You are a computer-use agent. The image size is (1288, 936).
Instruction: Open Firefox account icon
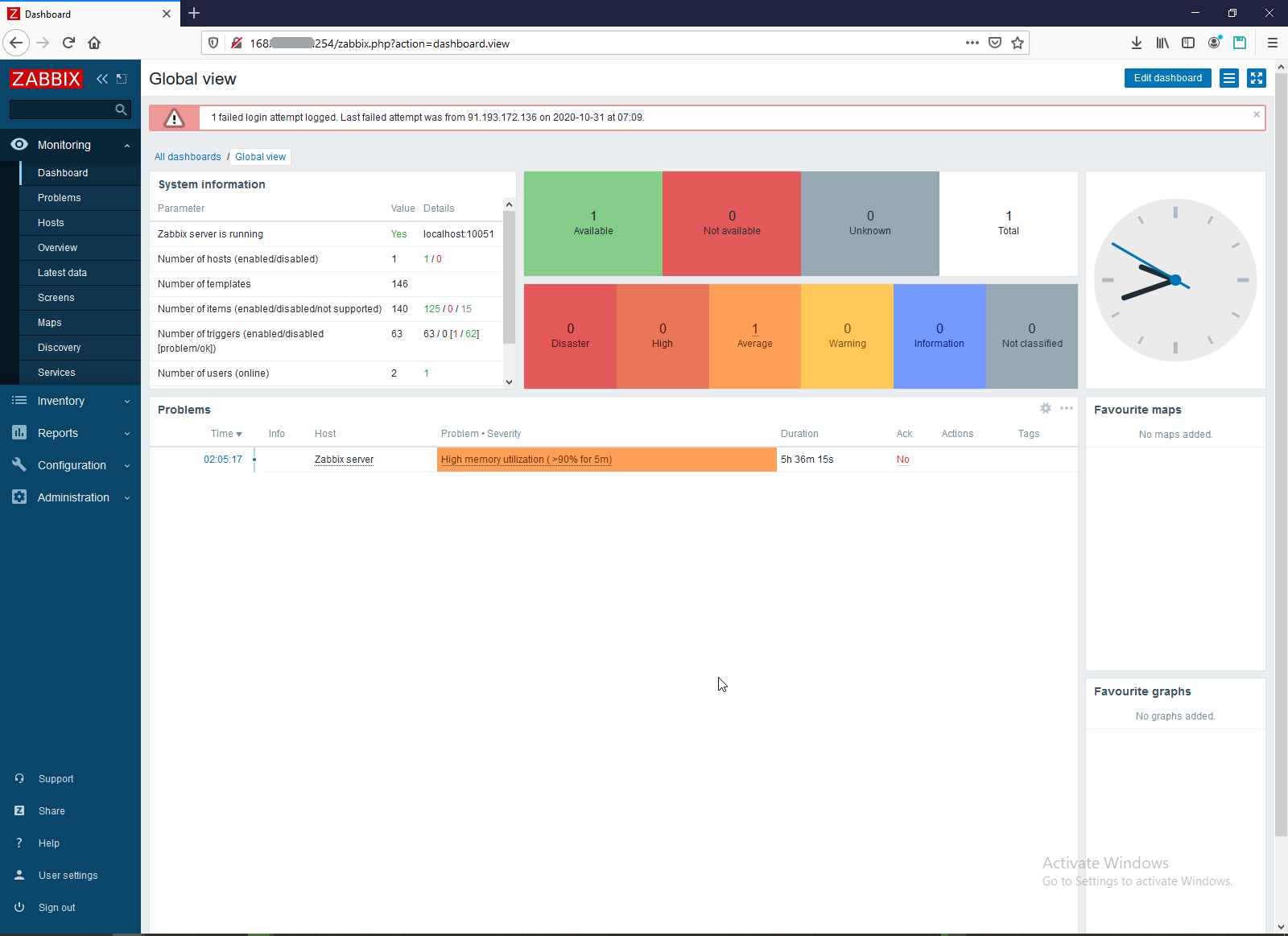[x=1214, y=43]
